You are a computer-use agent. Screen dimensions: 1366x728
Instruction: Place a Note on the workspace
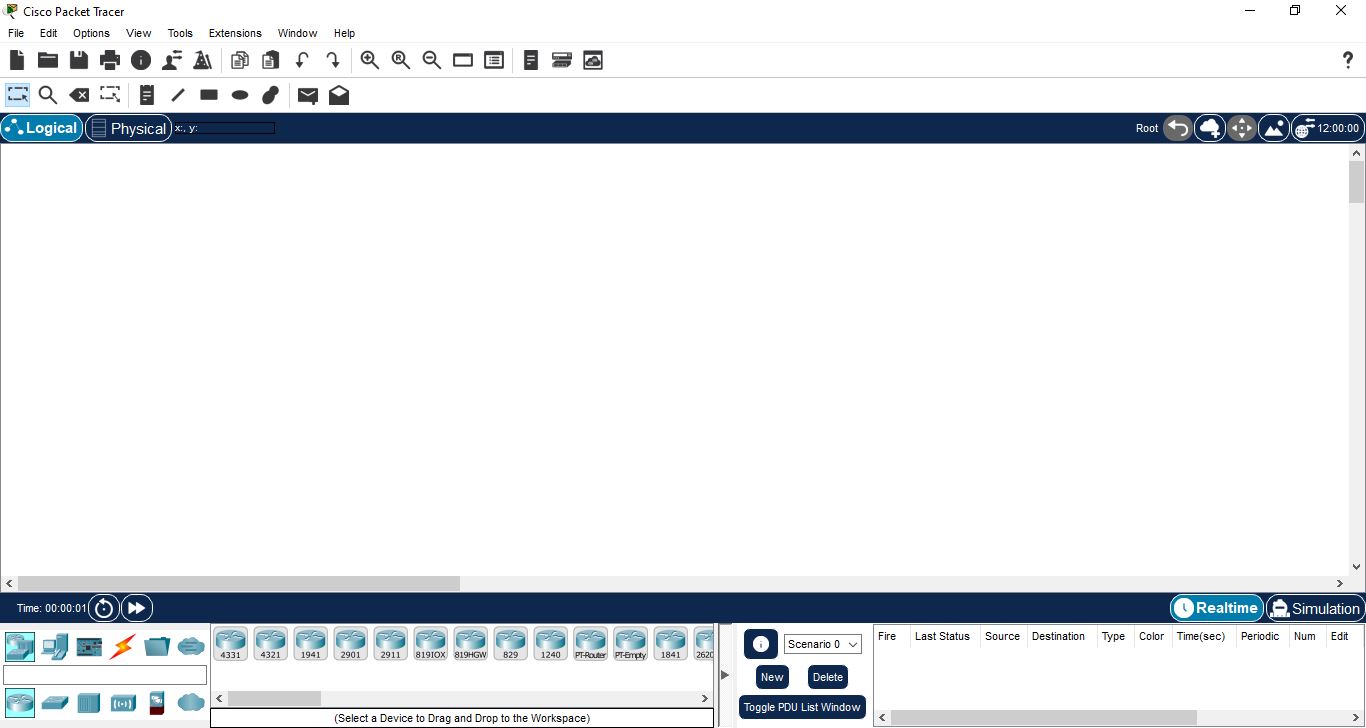click(x=147, y=95)
